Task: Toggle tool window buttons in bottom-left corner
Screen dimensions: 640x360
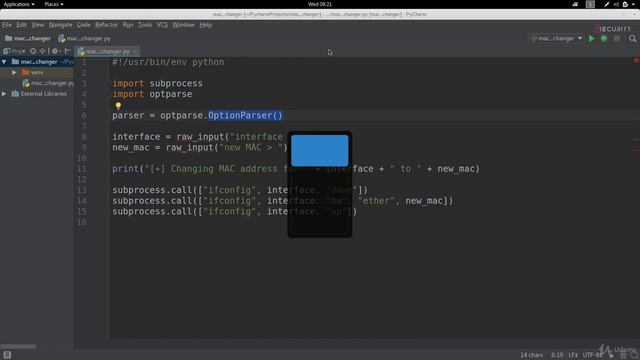Action: coord(7,355)
